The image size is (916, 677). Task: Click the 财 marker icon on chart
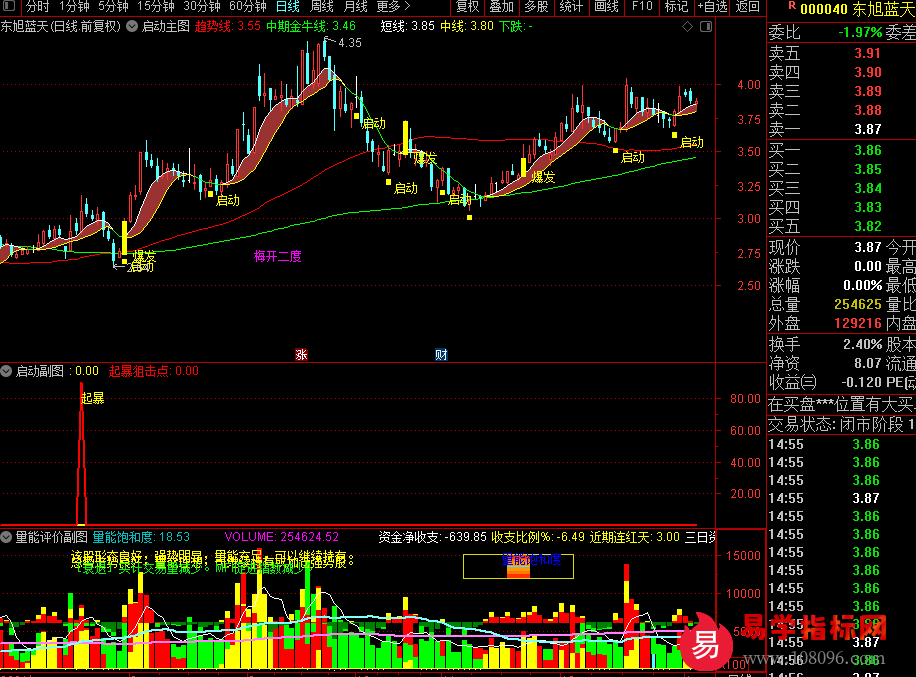click(441, 355)
